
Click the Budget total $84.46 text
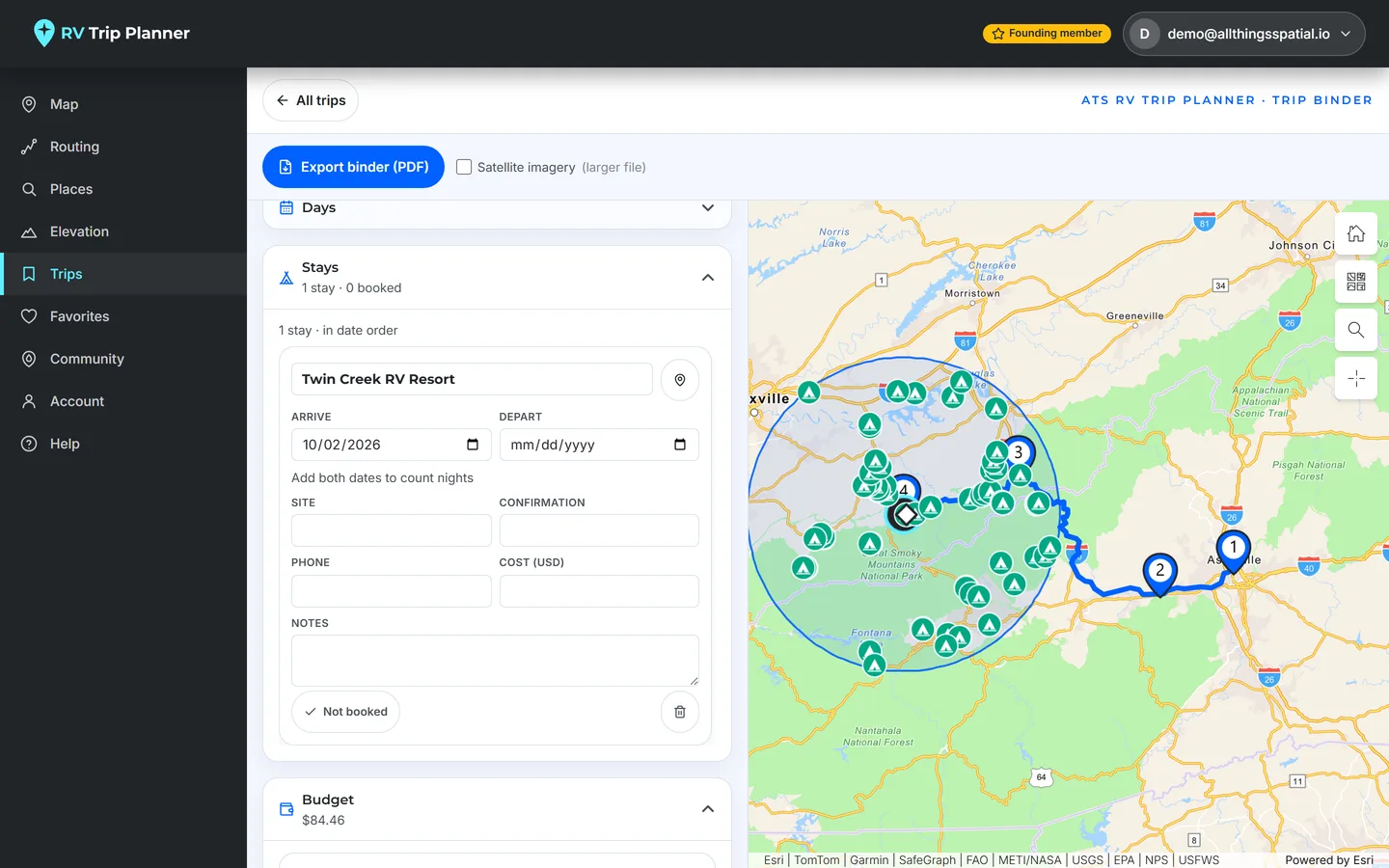(323, 820)
